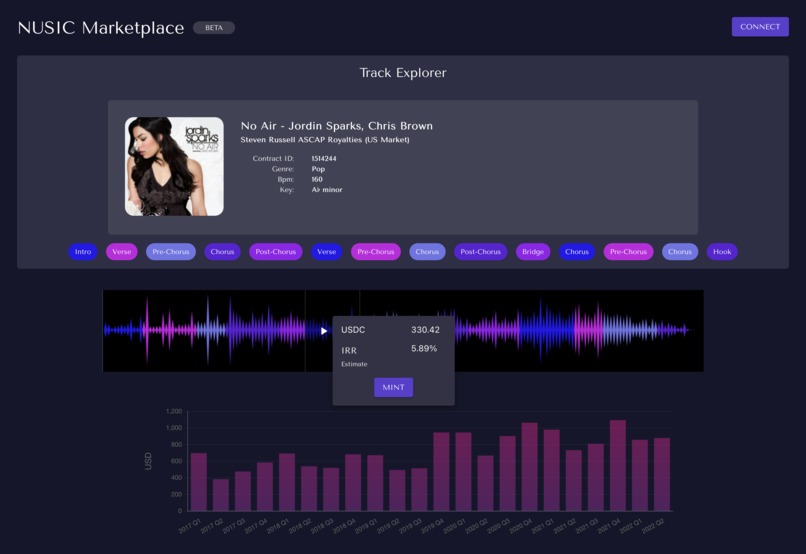
Task: Click the 1,200 y-axis label
Action: [174, 411]
